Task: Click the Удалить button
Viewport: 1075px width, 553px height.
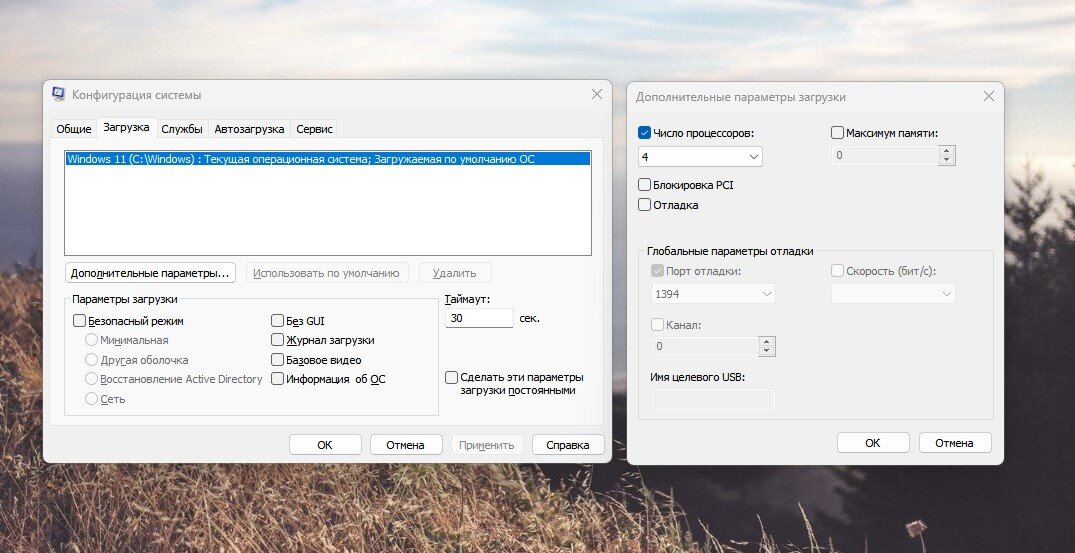Action: [455, 273]
